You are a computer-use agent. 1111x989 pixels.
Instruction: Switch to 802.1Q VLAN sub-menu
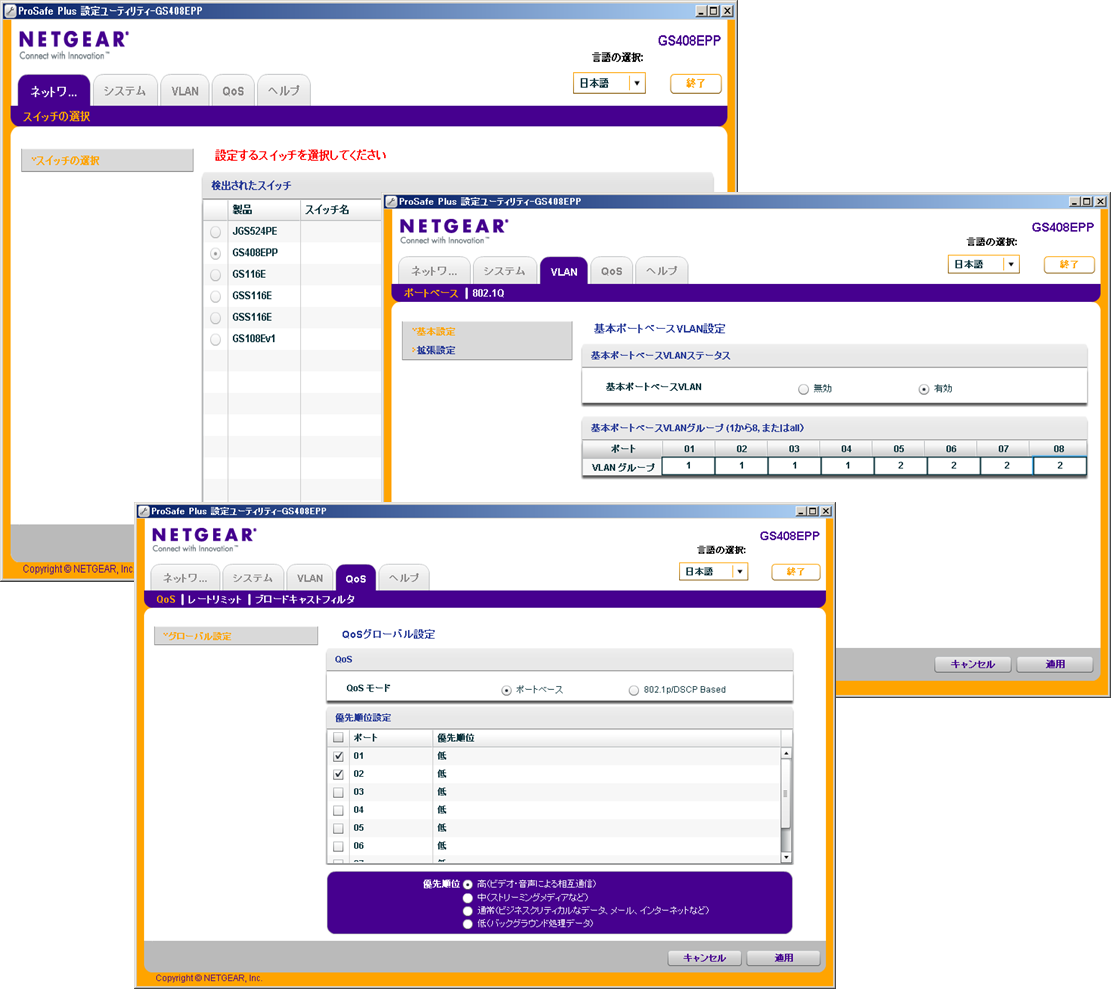[x=488, y=293]
